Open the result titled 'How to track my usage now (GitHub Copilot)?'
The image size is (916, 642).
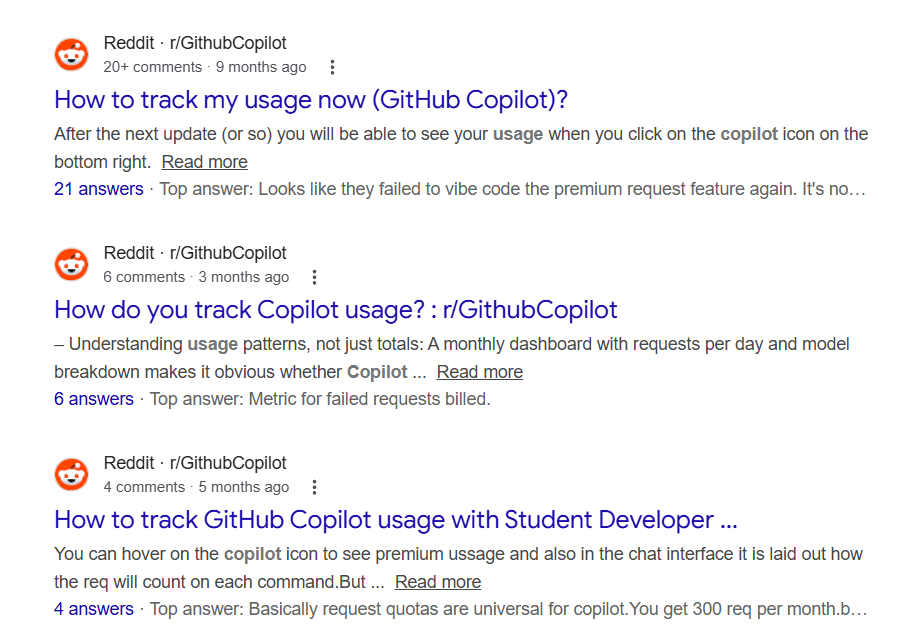(310, 100)
